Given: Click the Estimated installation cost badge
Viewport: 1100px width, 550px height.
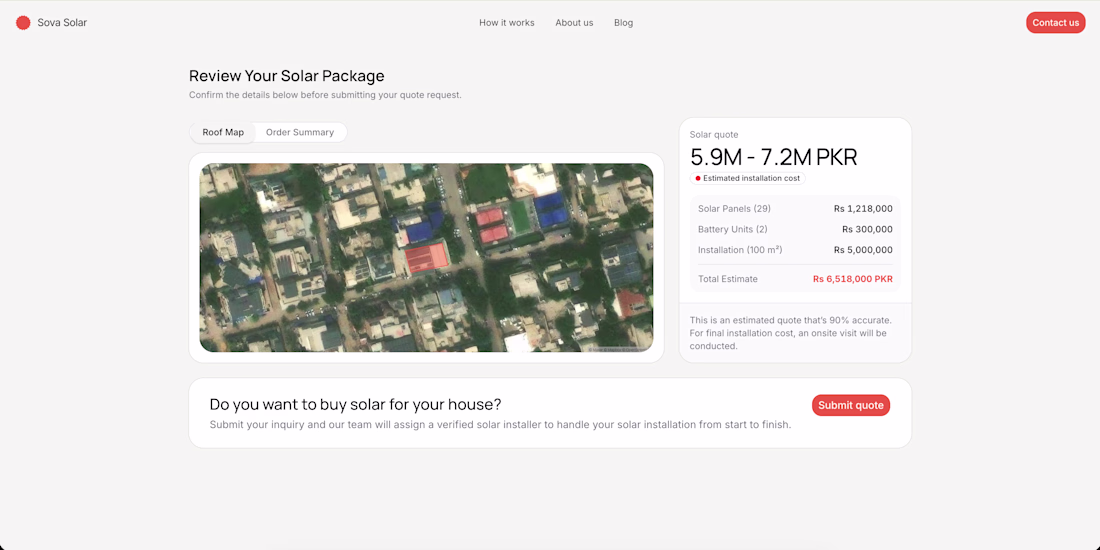Looking at the screenshot, I should [x=747, y=178].
